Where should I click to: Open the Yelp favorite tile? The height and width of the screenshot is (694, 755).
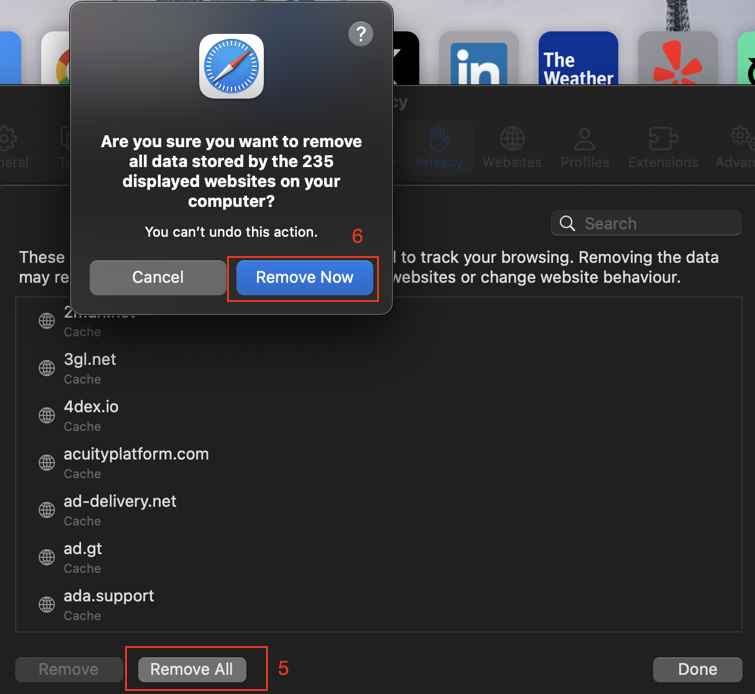[678, 58]
